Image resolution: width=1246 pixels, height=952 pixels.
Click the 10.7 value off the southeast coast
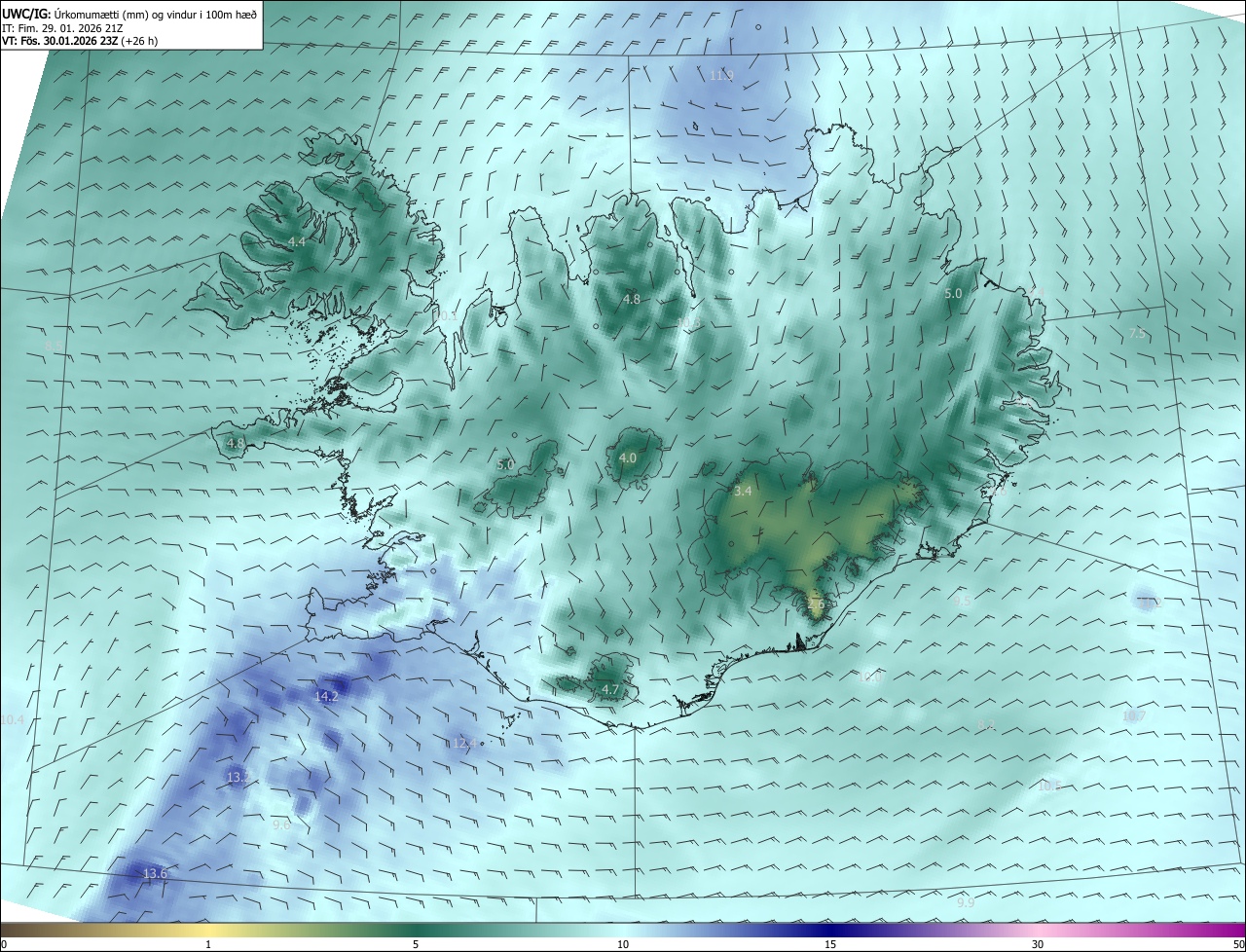(x=1134, y=715)
